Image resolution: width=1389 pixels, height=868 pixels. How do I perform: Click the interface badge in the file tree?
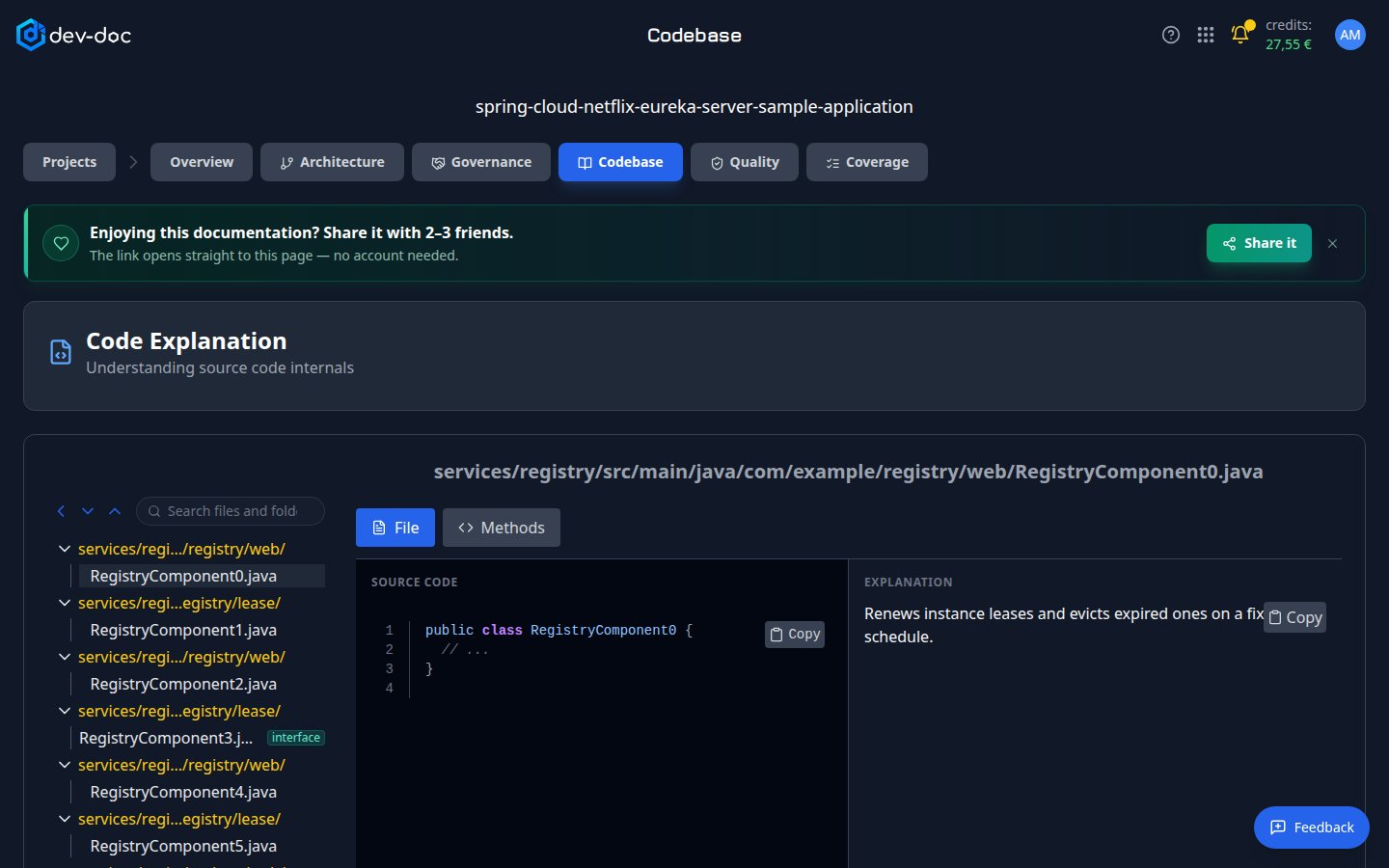click(296, 738)
